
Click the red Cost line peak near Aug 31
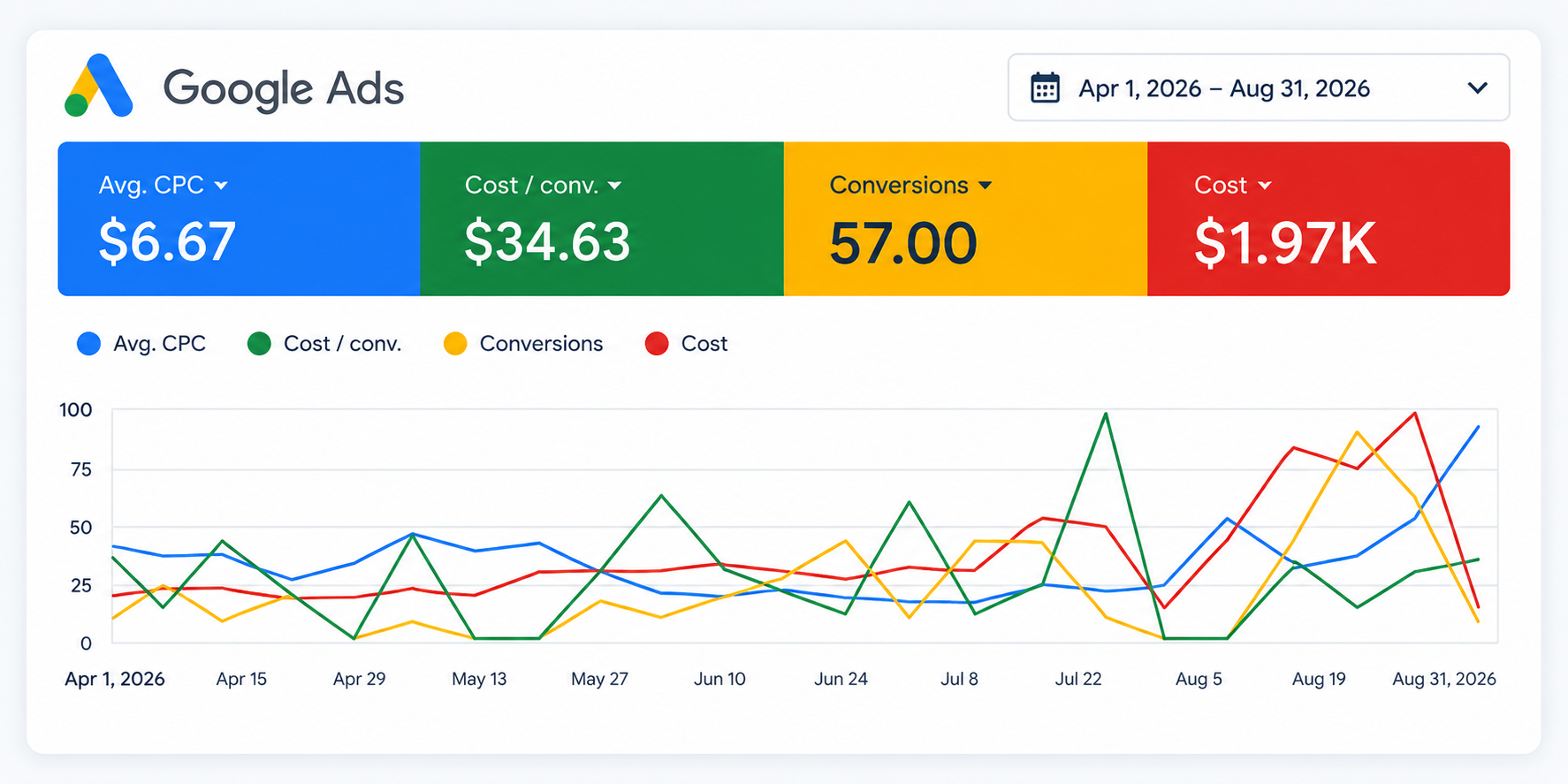(x=1415, y=414)
